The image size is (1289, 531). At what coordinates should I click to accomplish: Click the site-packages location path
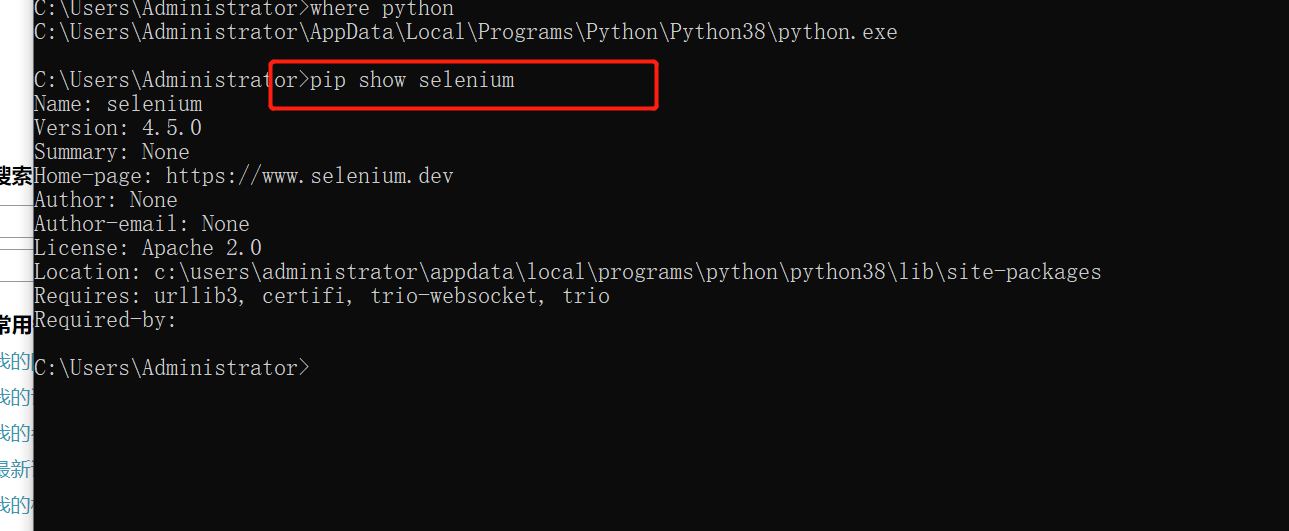click(627, 272)
